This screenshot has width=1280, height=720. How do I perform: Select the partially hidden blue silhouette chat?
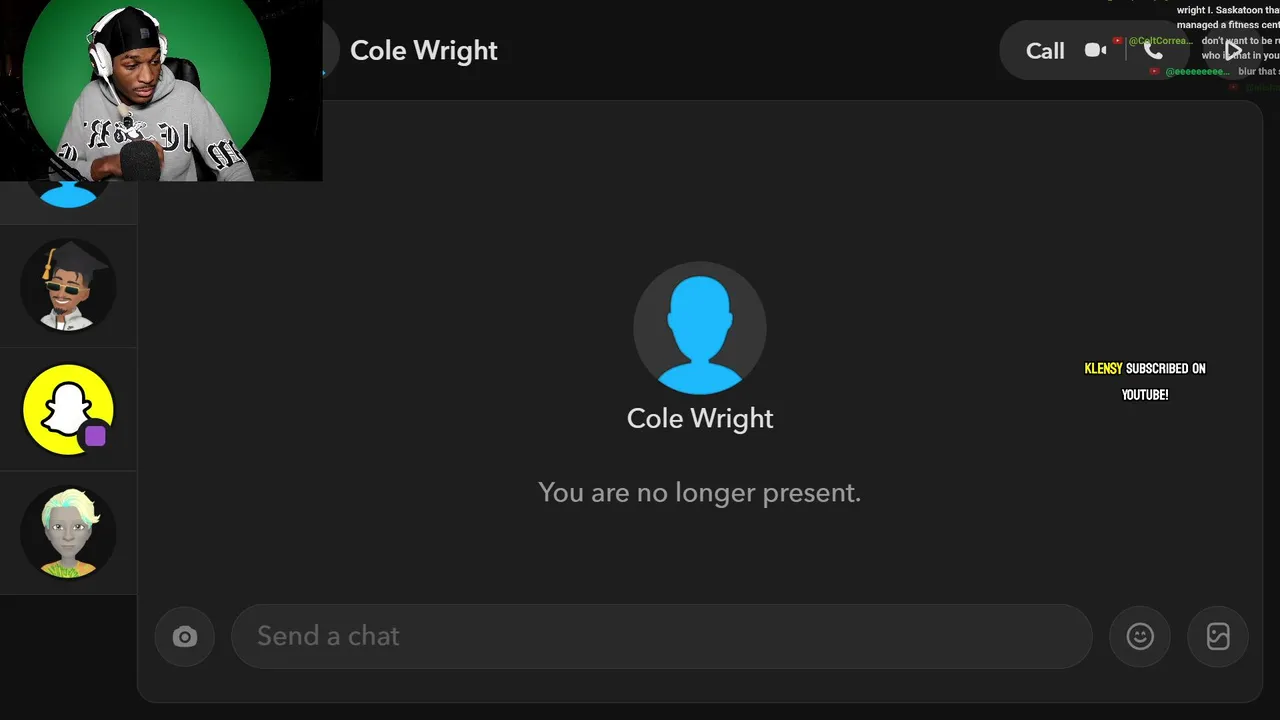[x=68, y=194]
